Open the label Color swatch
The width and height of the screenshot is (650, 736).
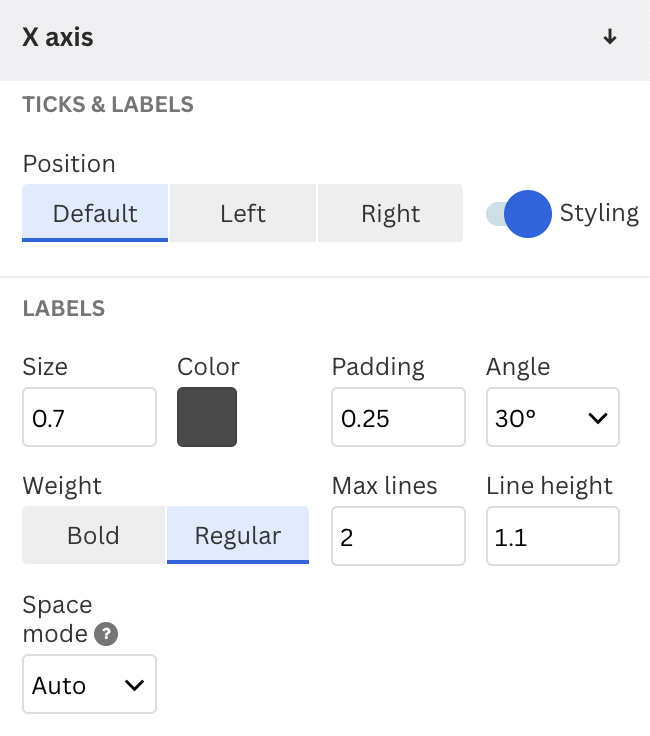tap(207, 417)
